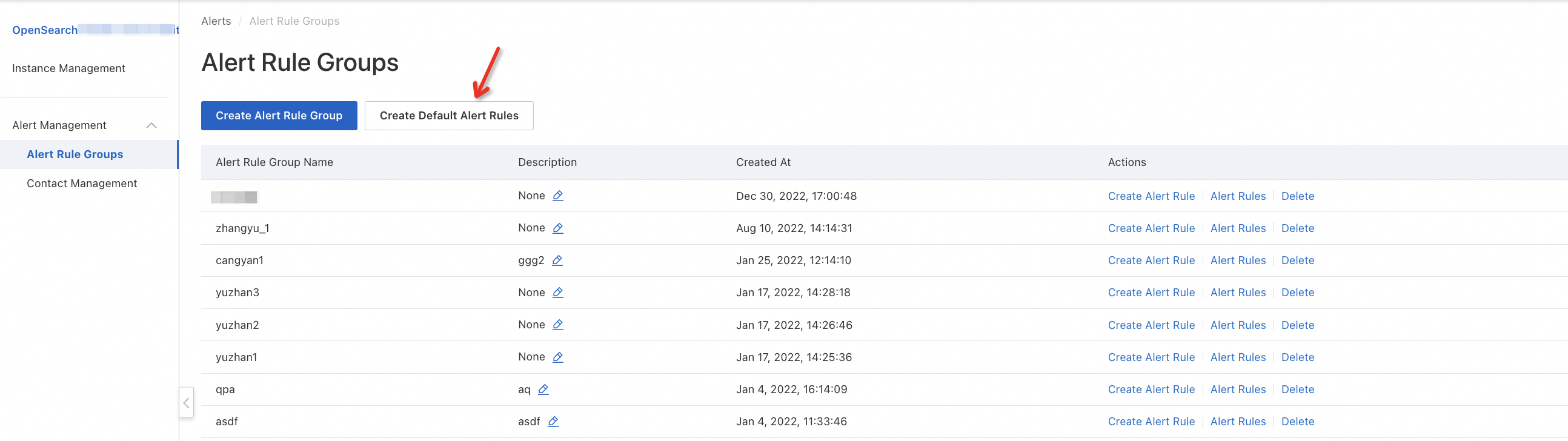This screenshot has height=441, width=1568.
Task: Select timestamp Aug 10, 2022, 14:14:31
Action: 794,228
